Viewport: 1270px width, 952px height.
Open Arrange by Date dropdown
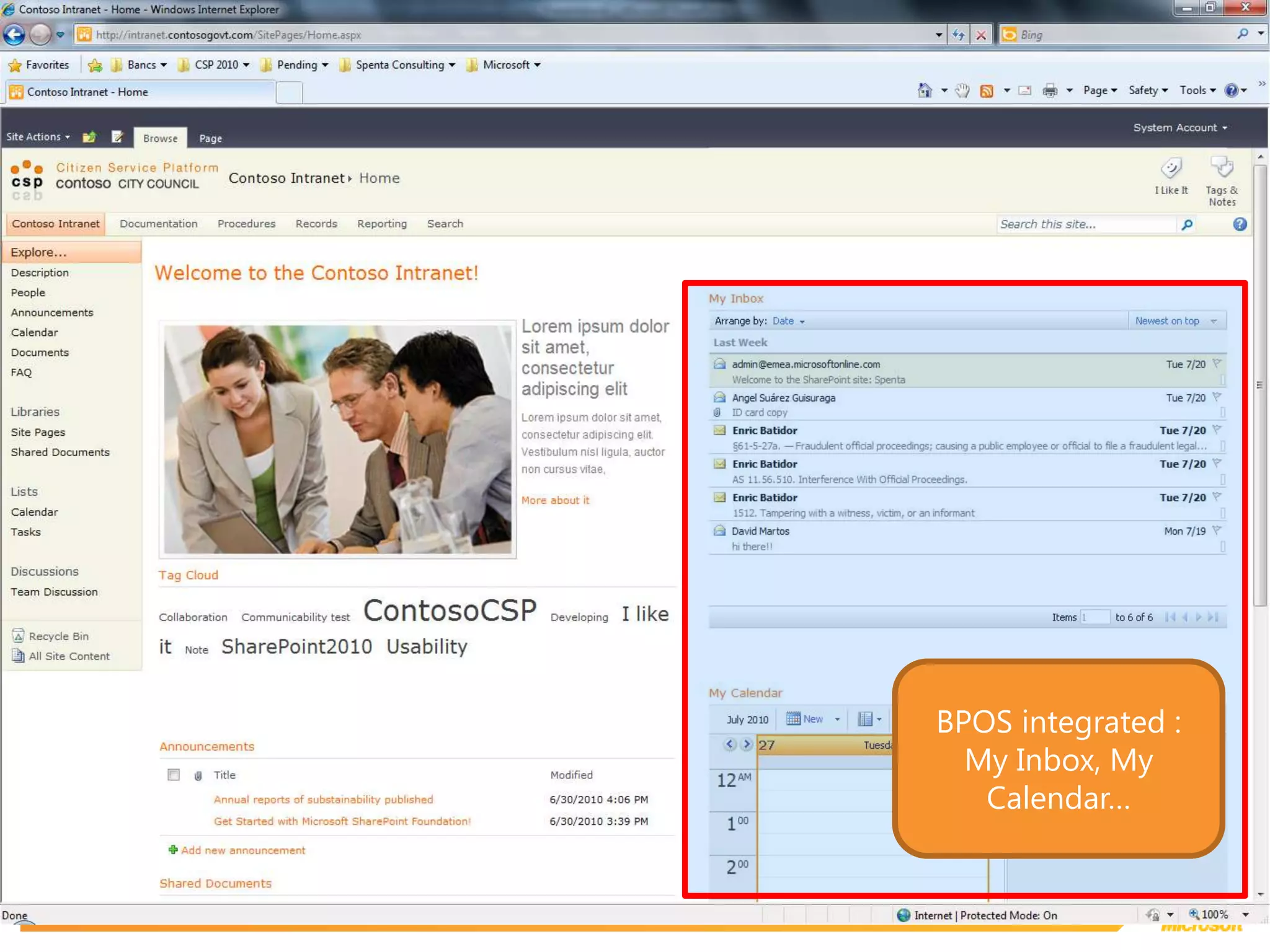click(x=789, y=321)
